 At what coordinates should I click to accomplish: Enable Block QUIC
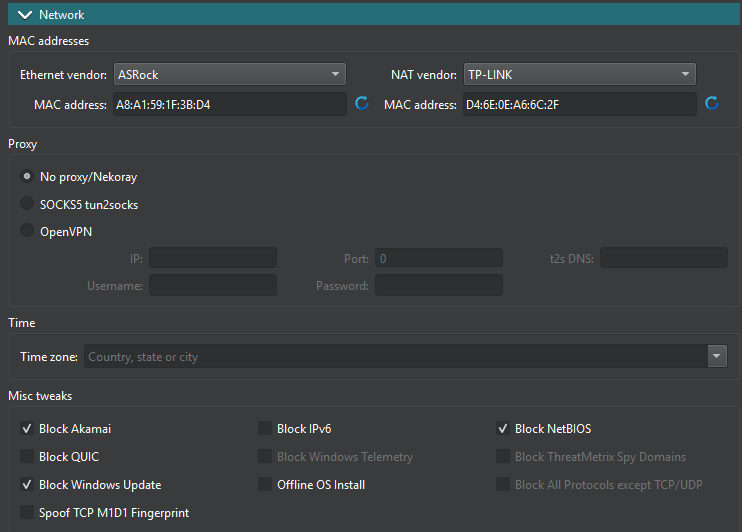tap(27, 457)
